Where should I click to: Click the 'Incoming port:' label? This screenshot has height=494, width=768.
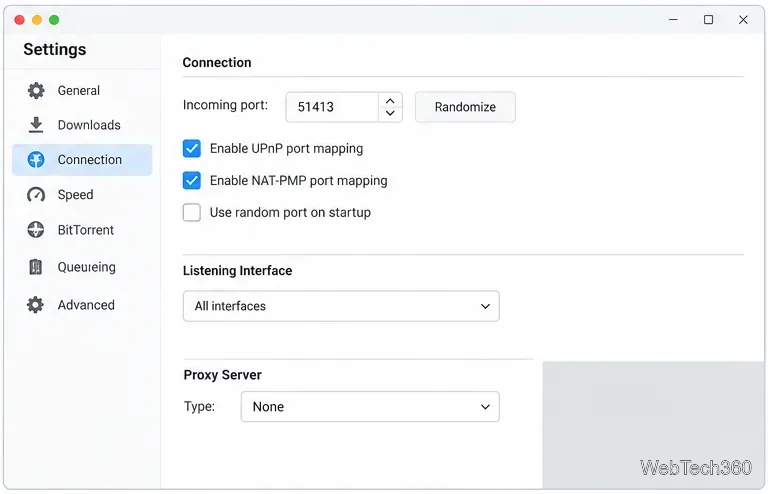tap(225, 105)
